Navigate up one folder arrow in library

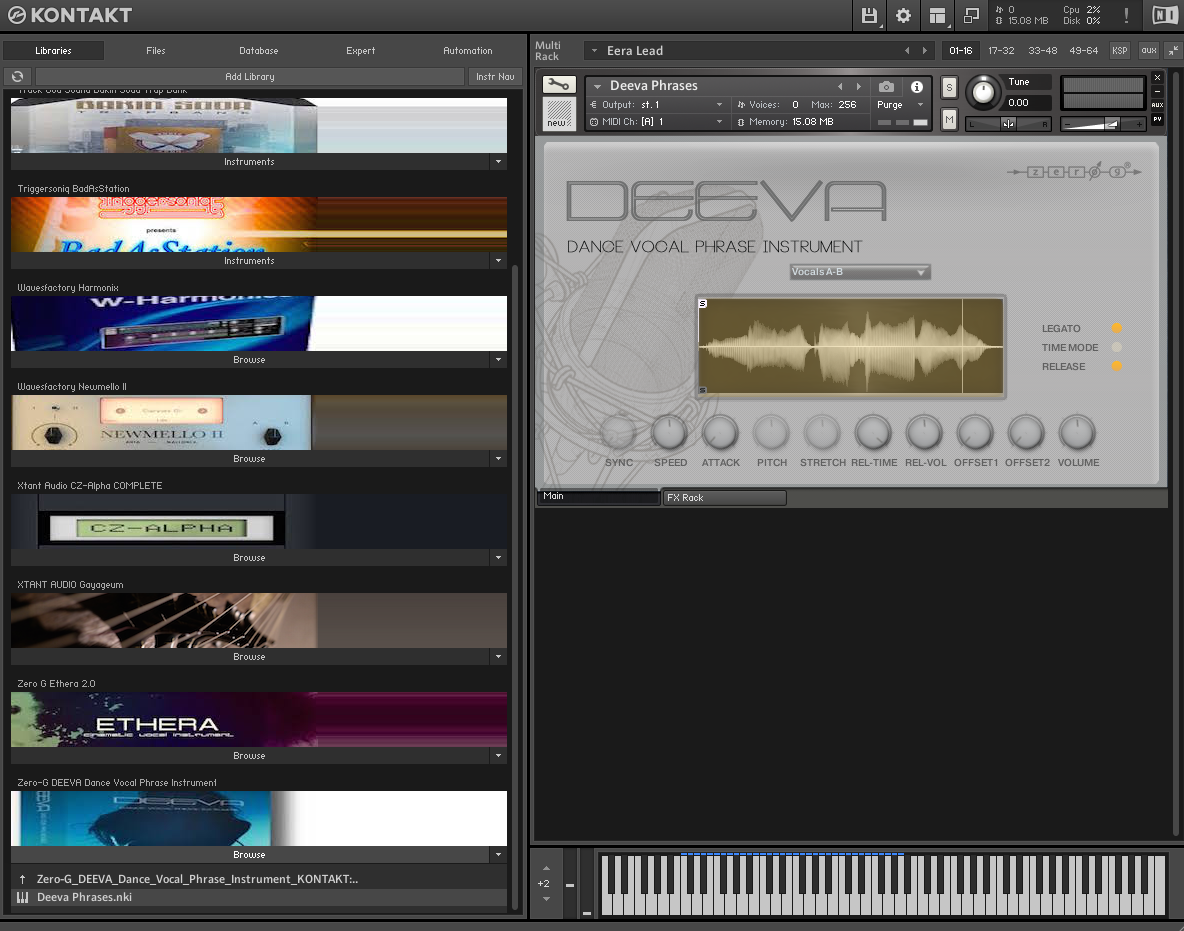click(x=23, y=879)
